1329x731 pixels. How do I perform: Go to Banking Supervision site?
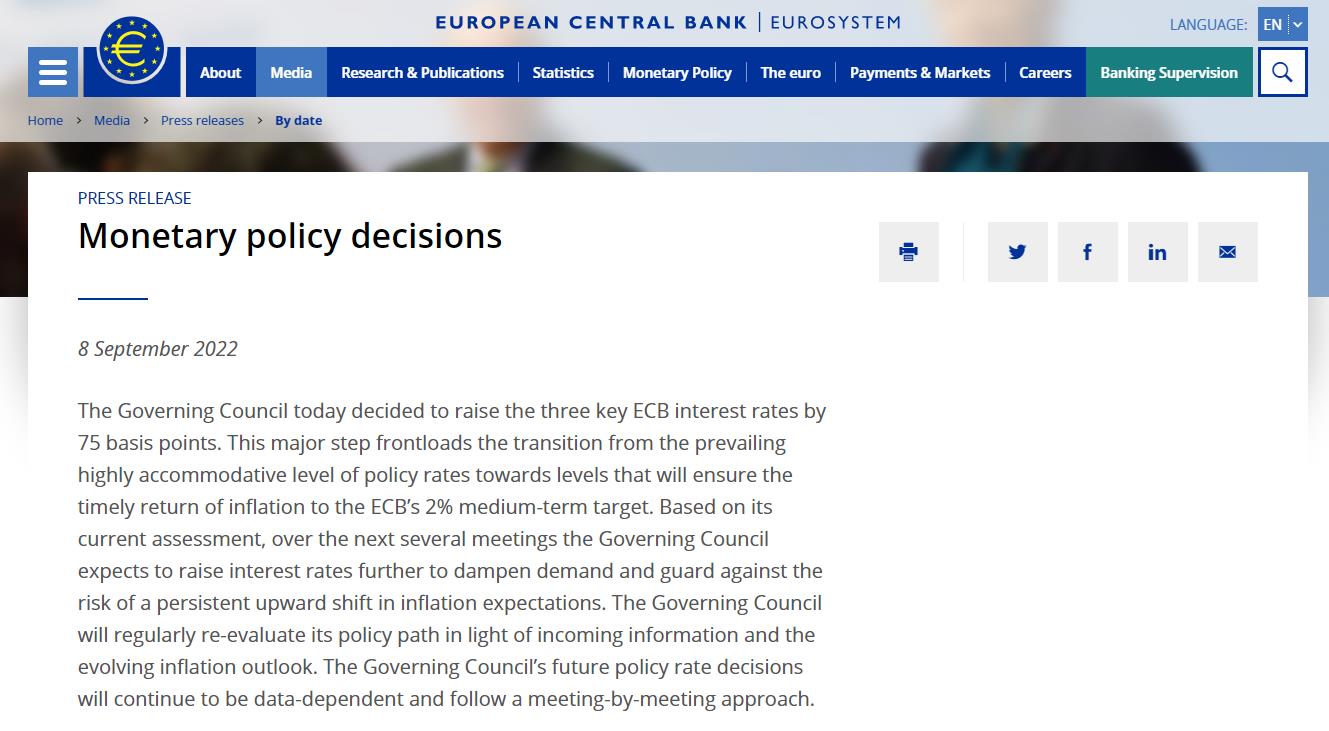pyautogui.click(x=1168, y=72)
